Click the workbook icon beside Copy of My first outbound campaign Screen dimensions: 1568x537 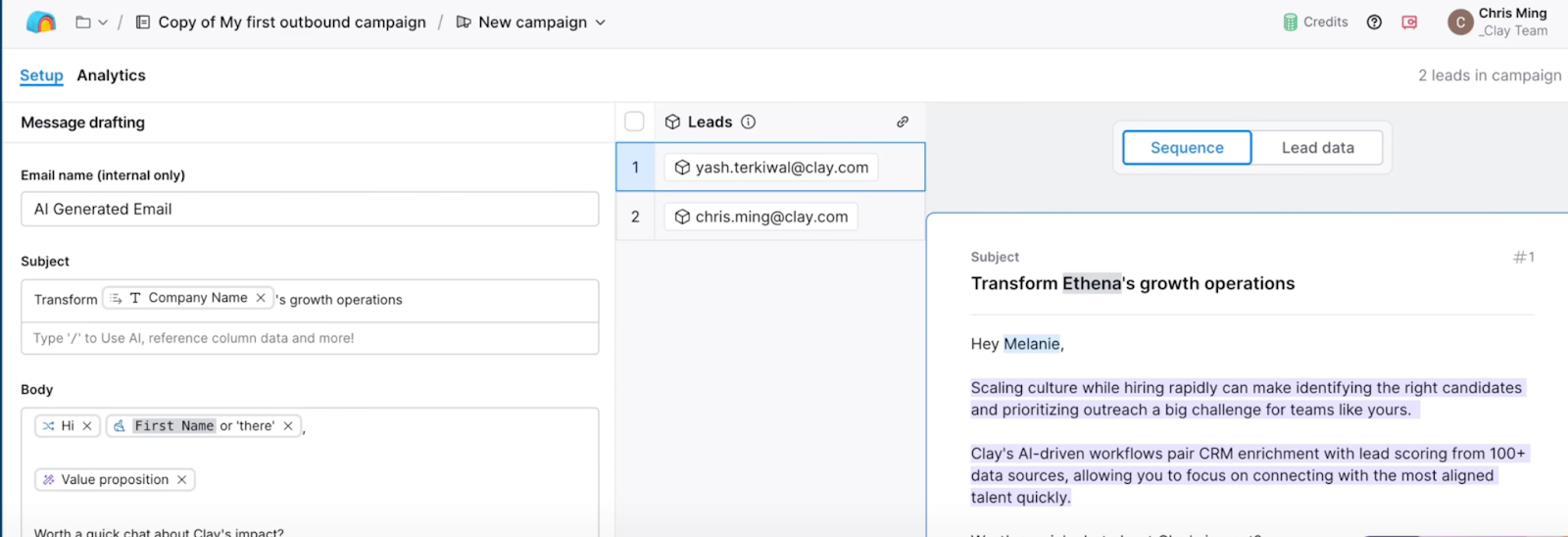pyautogui.click(x=143, y=22)
